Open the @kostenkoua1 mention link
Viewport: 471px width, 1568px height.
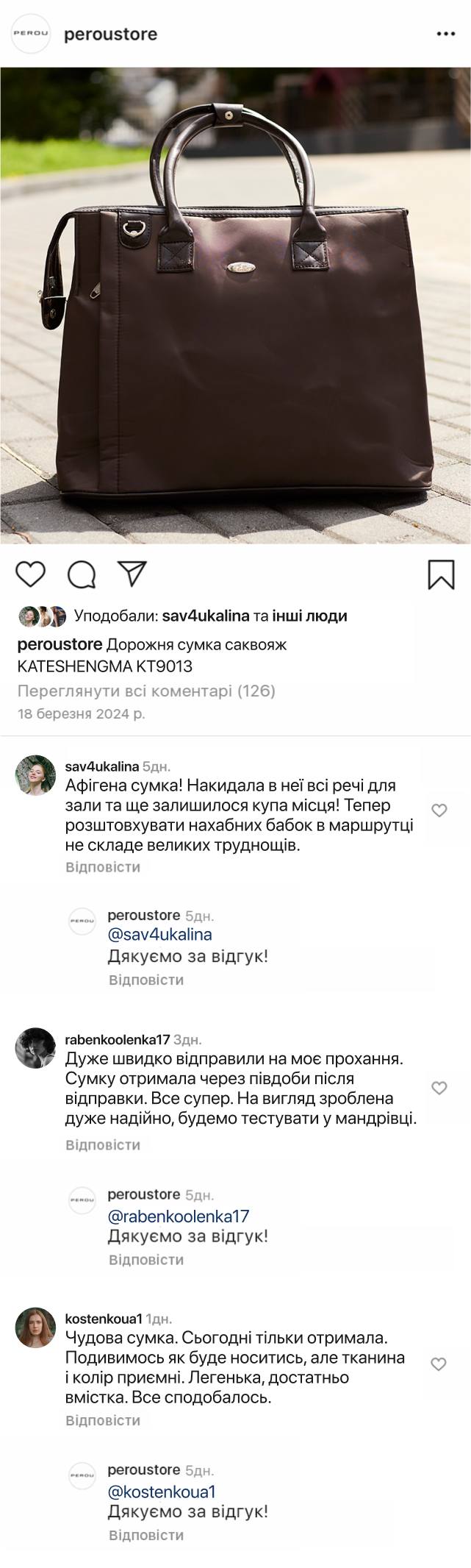click(x=162, y=1492)
